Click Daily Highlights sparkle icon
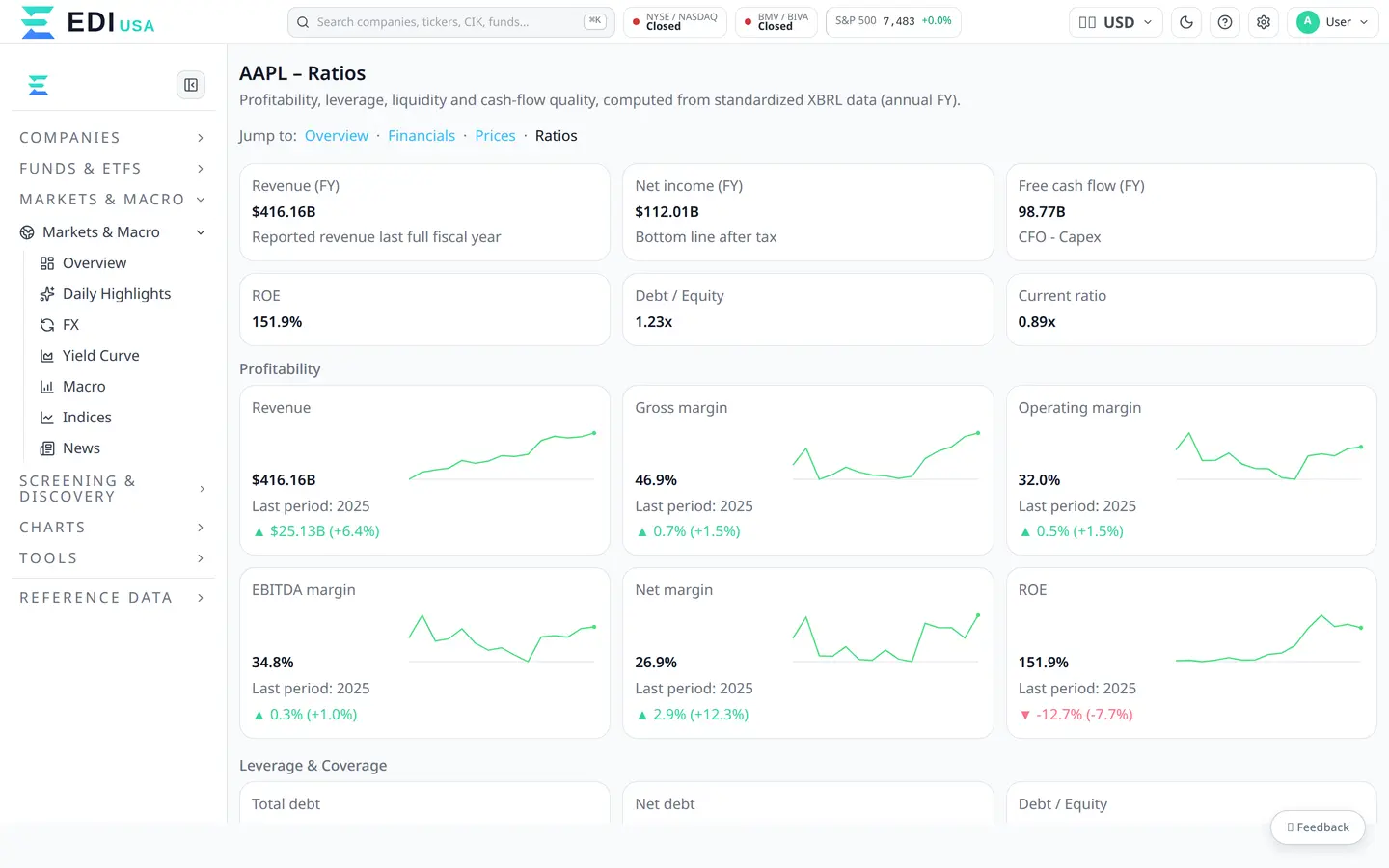The width and height of the screenshot is (1389, 868). pos(47,294)
